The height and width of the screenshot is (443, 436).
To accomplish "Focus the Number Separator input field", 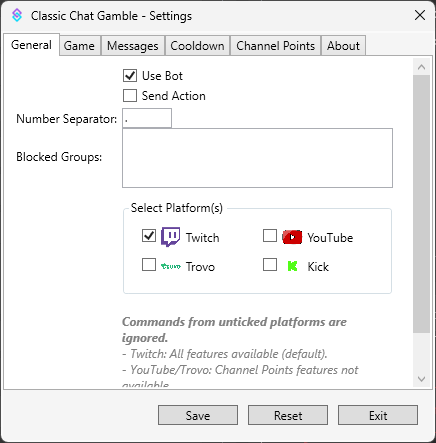I will pyautogui.click(x=147, y=118).
